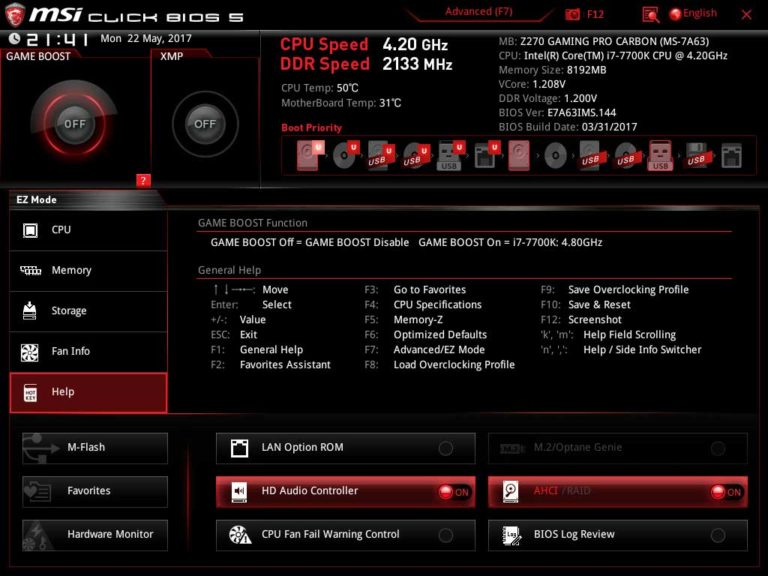Image resolution: width=768 pixels, height=576 pixels.
Task: Show the Fan Info section
Action: coord(88,352)
